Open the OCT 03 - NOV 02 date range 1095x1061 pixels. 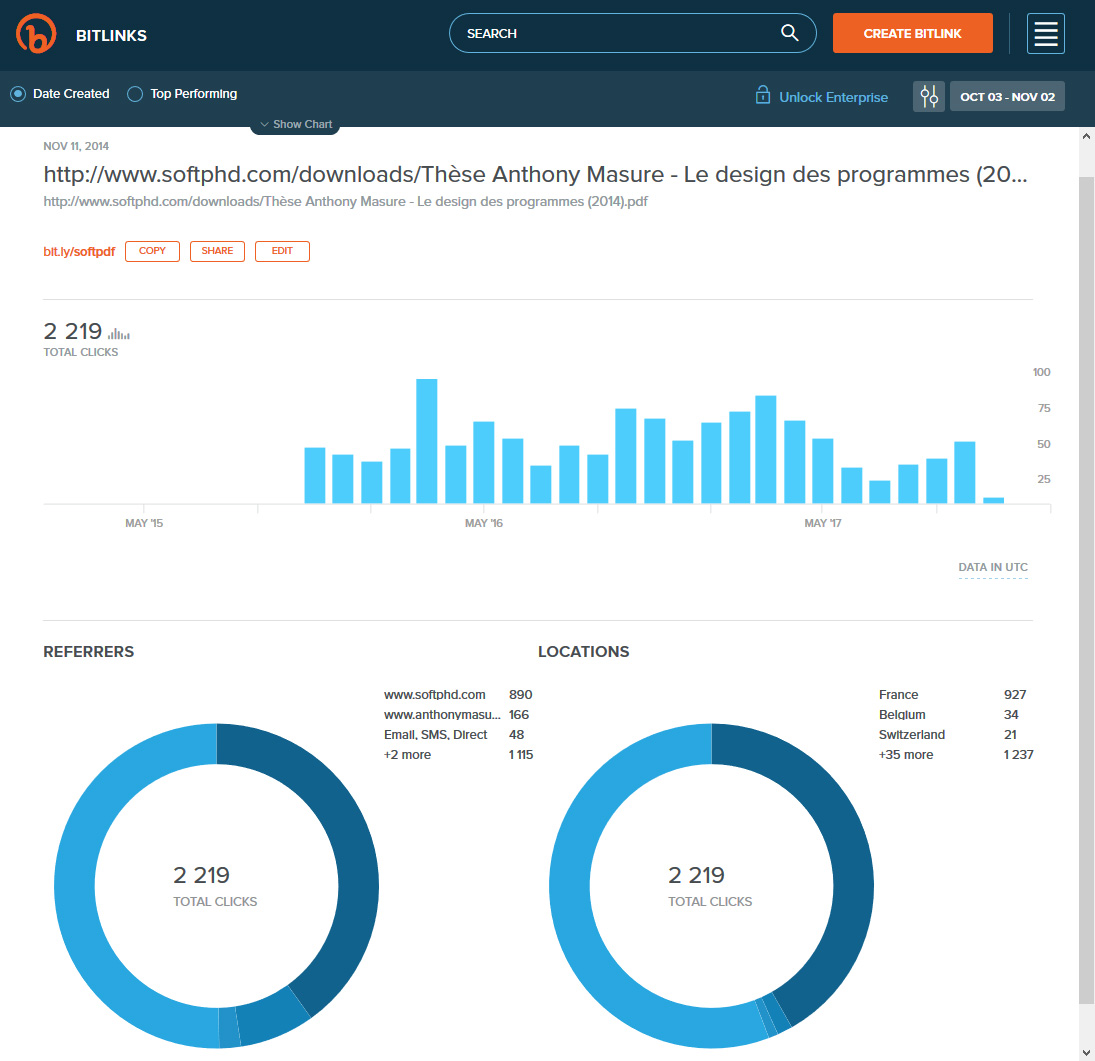(x=1007, y=97)
